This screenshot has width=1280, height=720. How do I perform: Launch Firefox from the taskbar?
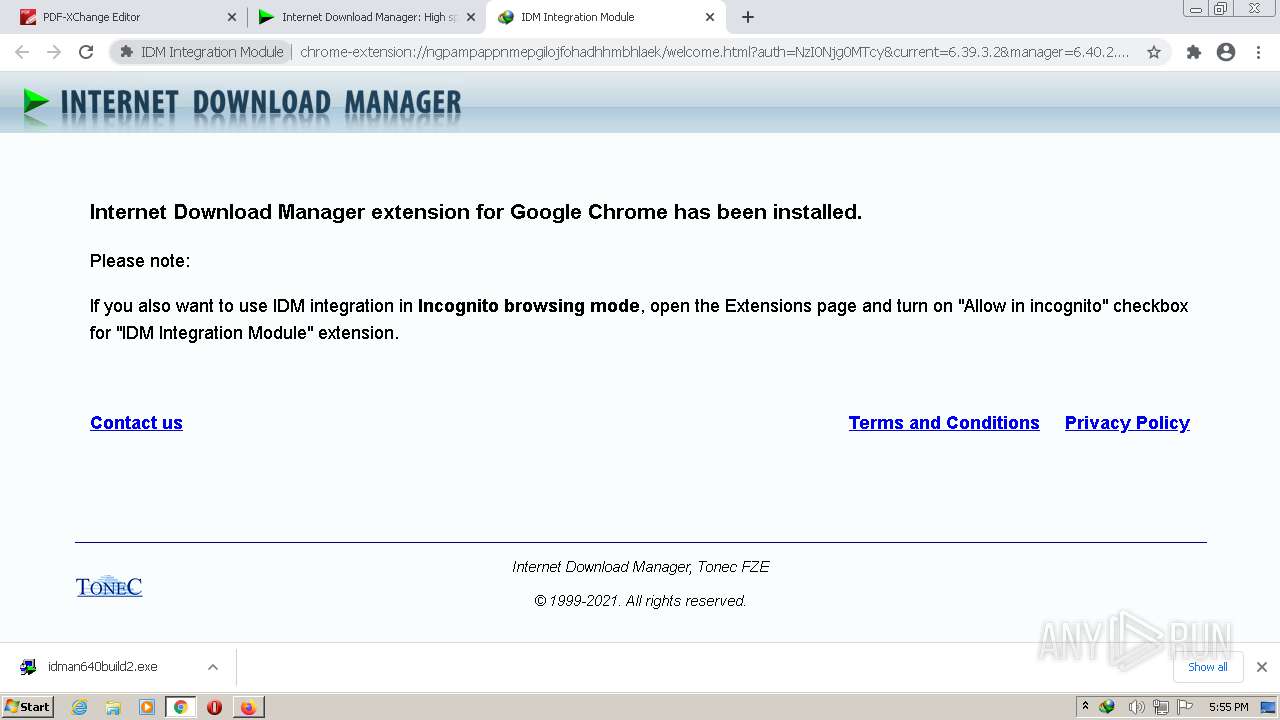tap(248, 707)
